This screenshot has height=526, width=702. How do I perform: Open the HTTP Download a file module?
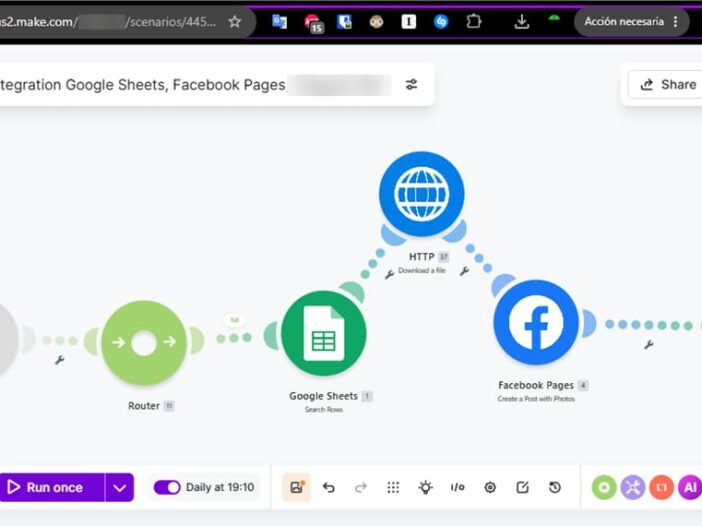pos(421,194)
